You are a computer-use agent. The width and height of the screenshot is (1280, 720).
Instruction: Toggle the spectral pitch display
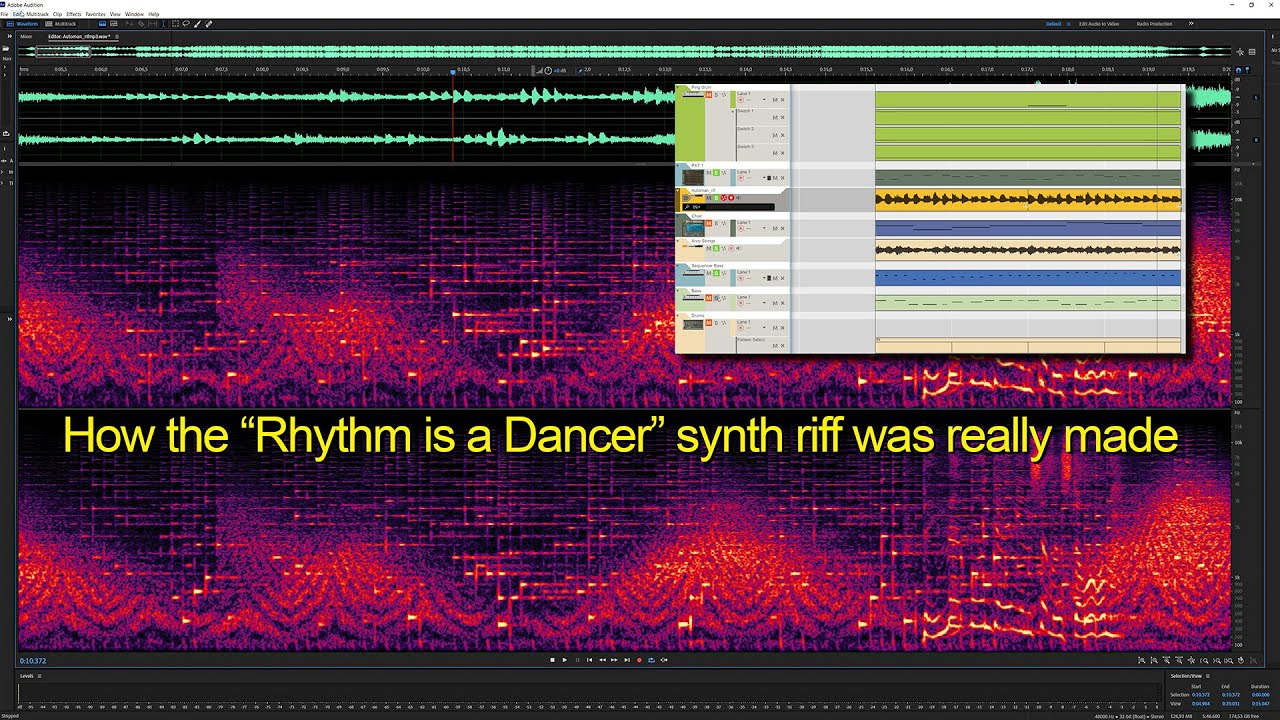(114, 24)
